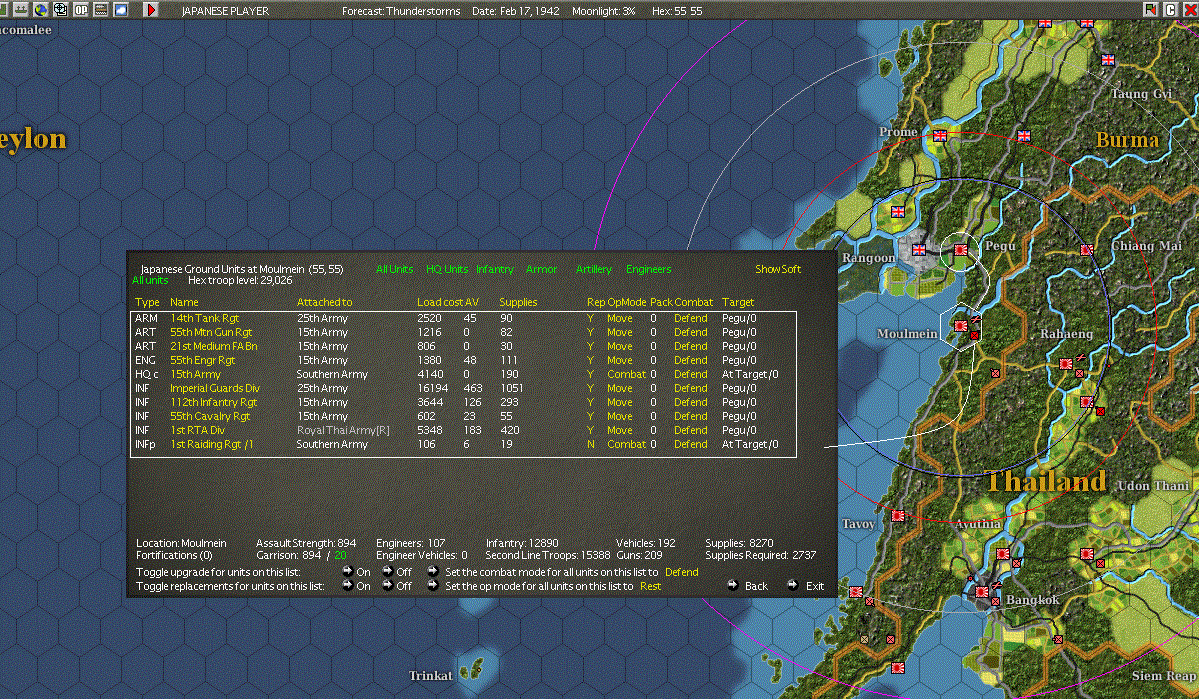Select Japanese flag base at Moulmein
1199x699 pixels.
coord(960,326)
